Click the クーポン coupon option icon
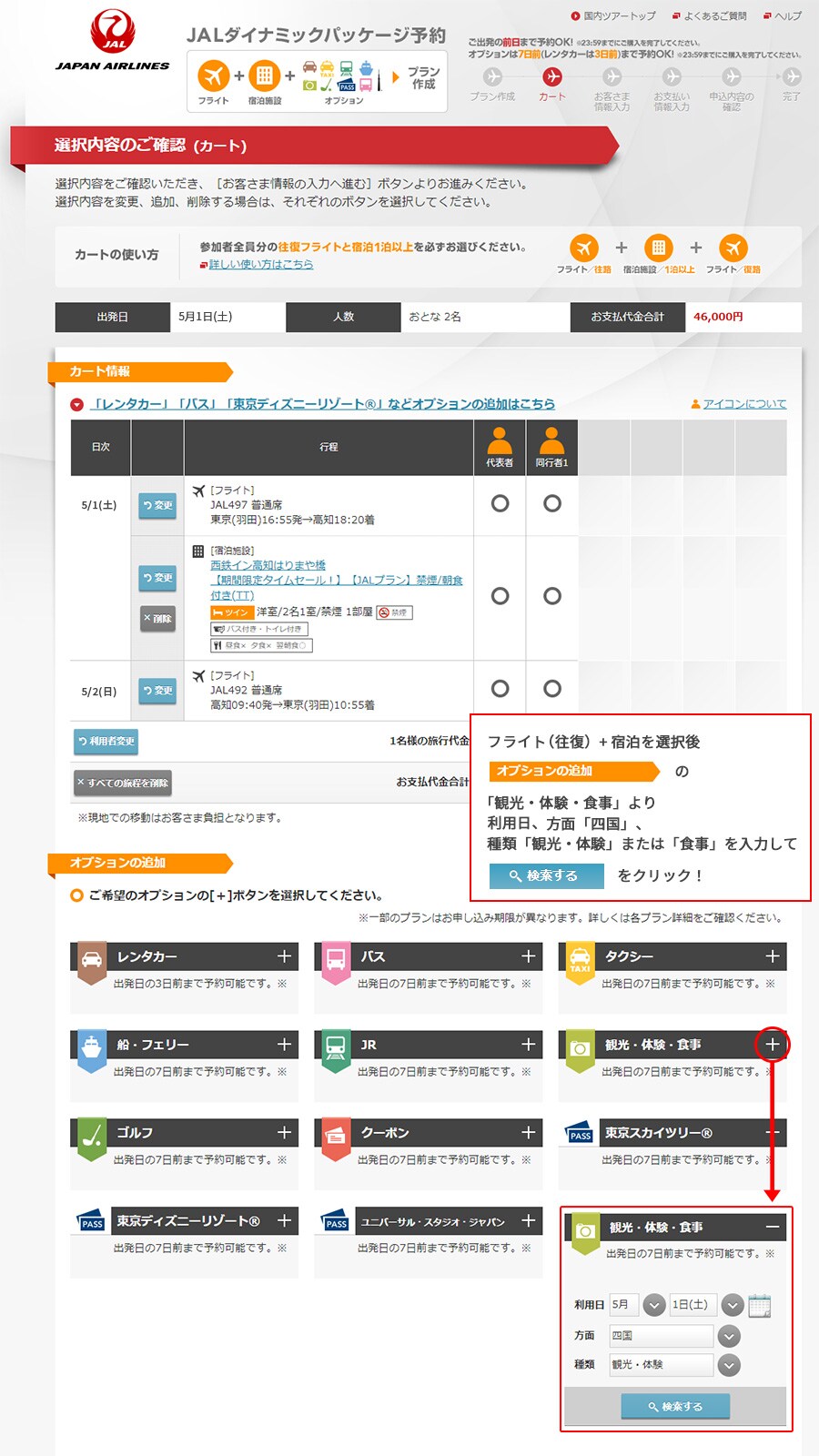819x1456 pixels. [x=336, y=1137]
